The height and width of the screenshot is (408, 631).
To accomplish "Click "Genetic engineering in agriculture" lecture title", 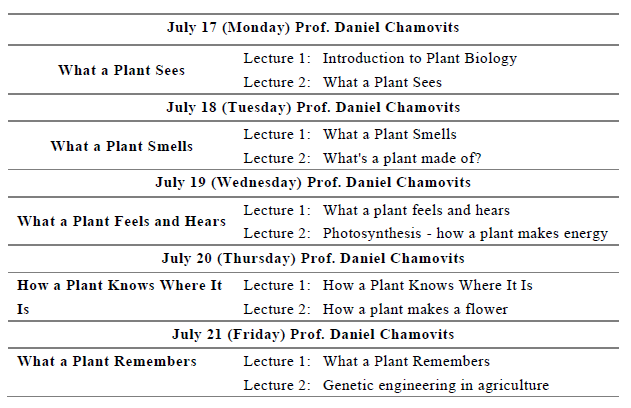I will tap(435, 385).
